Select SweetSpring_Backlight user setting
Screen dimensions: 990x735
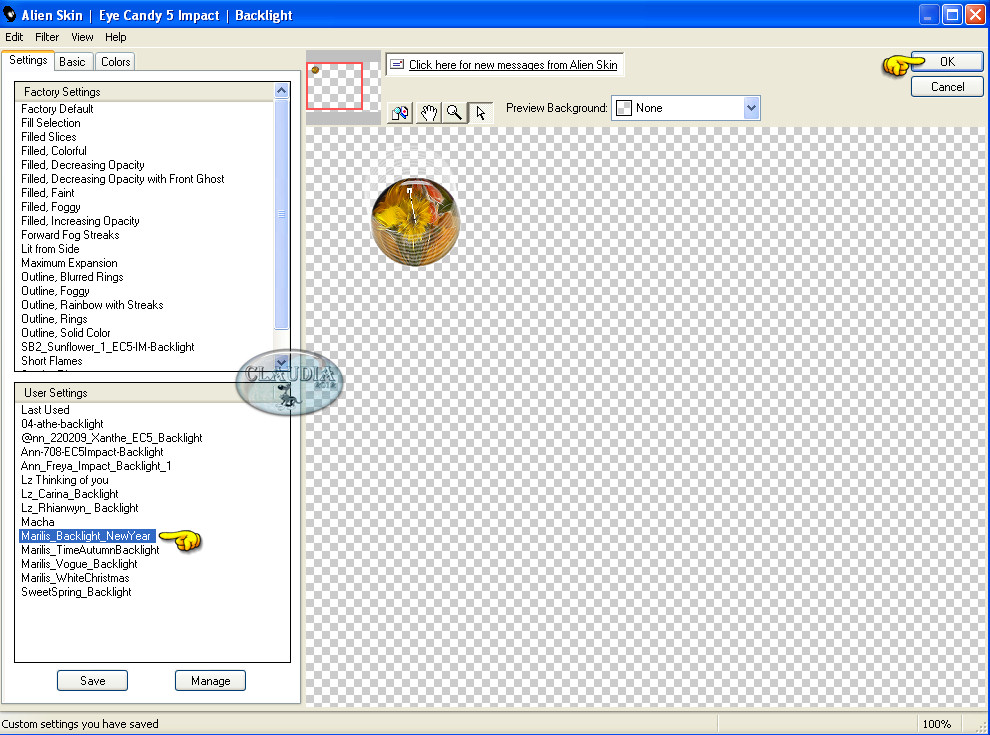(76, 591)
